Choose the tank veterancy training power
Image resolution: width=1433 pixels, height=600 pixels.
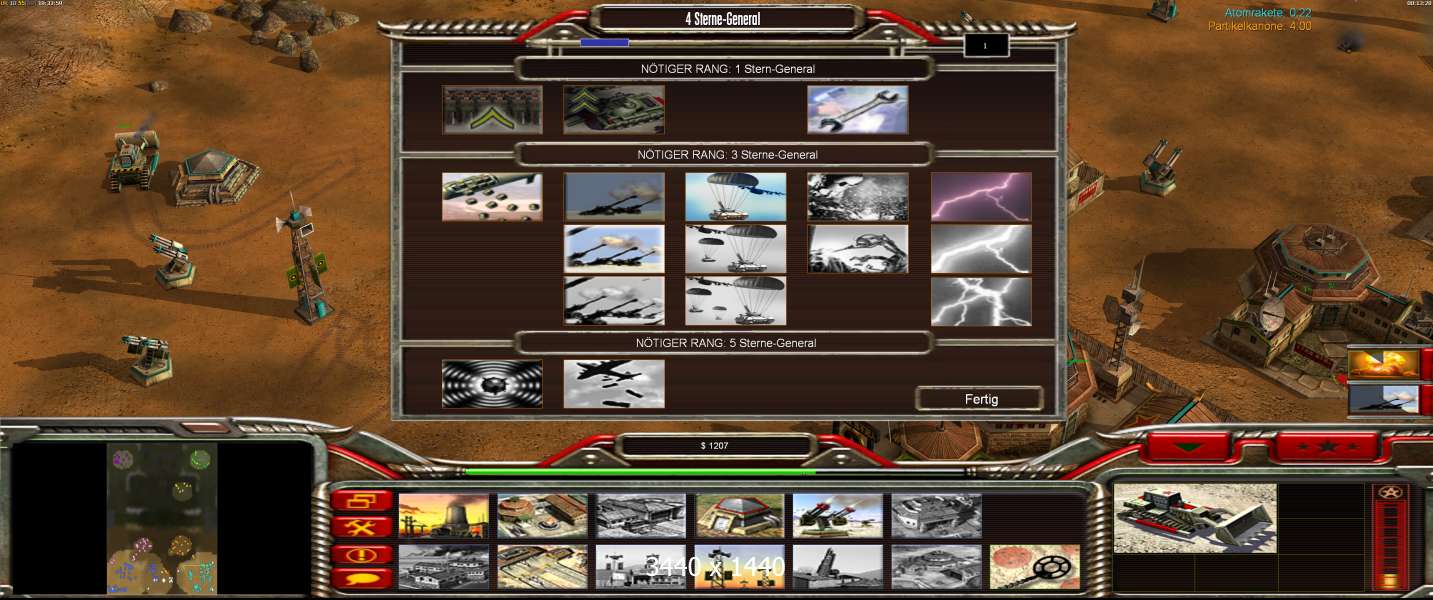[614, 109]
